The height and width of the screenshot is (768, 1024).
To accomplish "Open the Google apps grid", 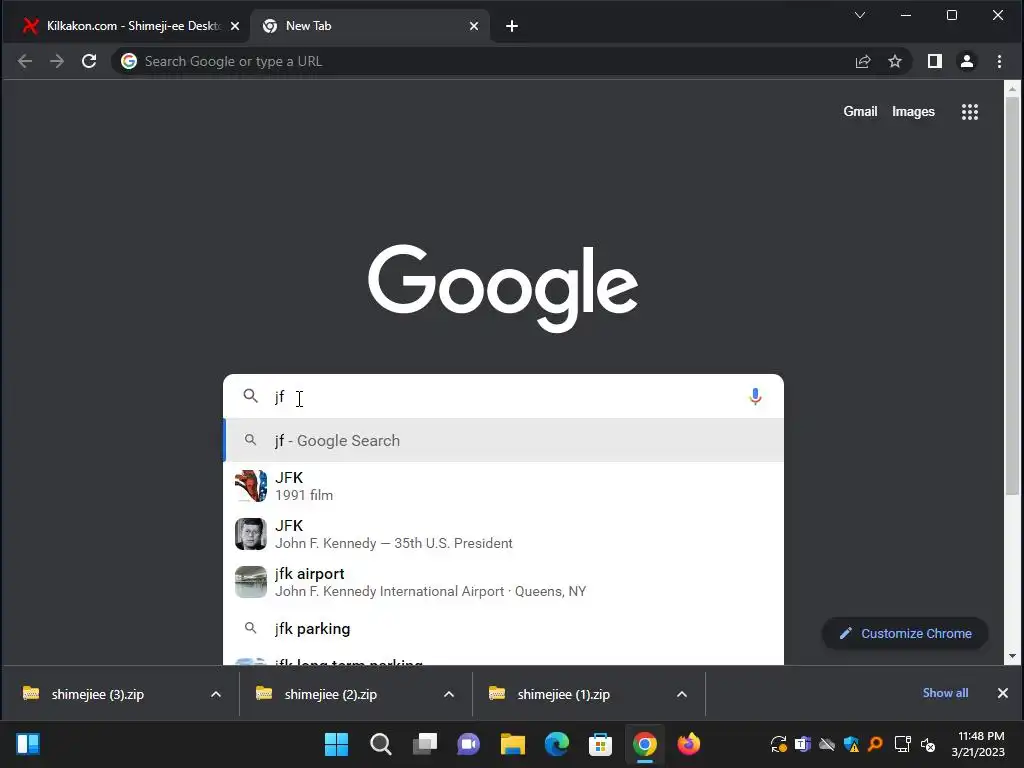I will point(970,112).
